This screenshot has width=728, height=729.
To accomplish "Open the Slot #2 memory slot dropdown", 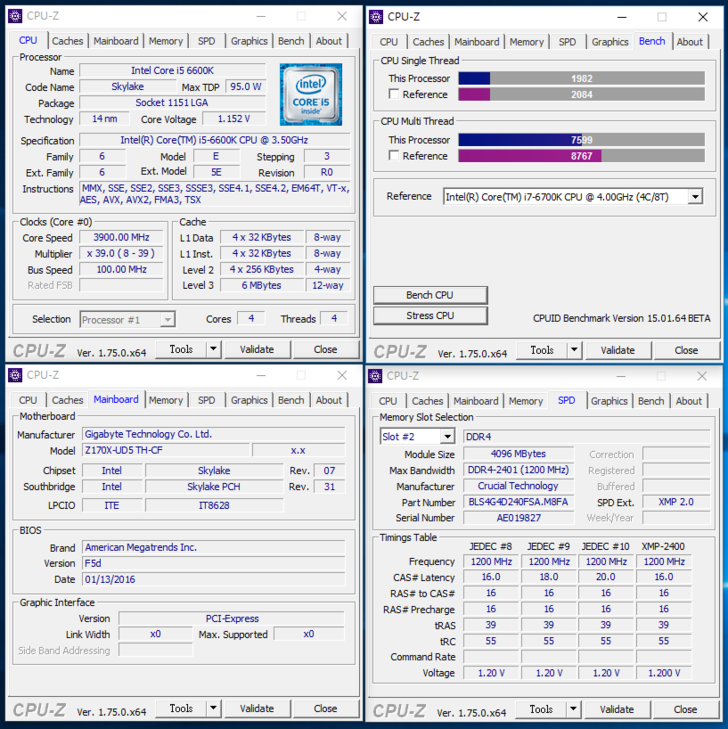I will tap(447, 437).
